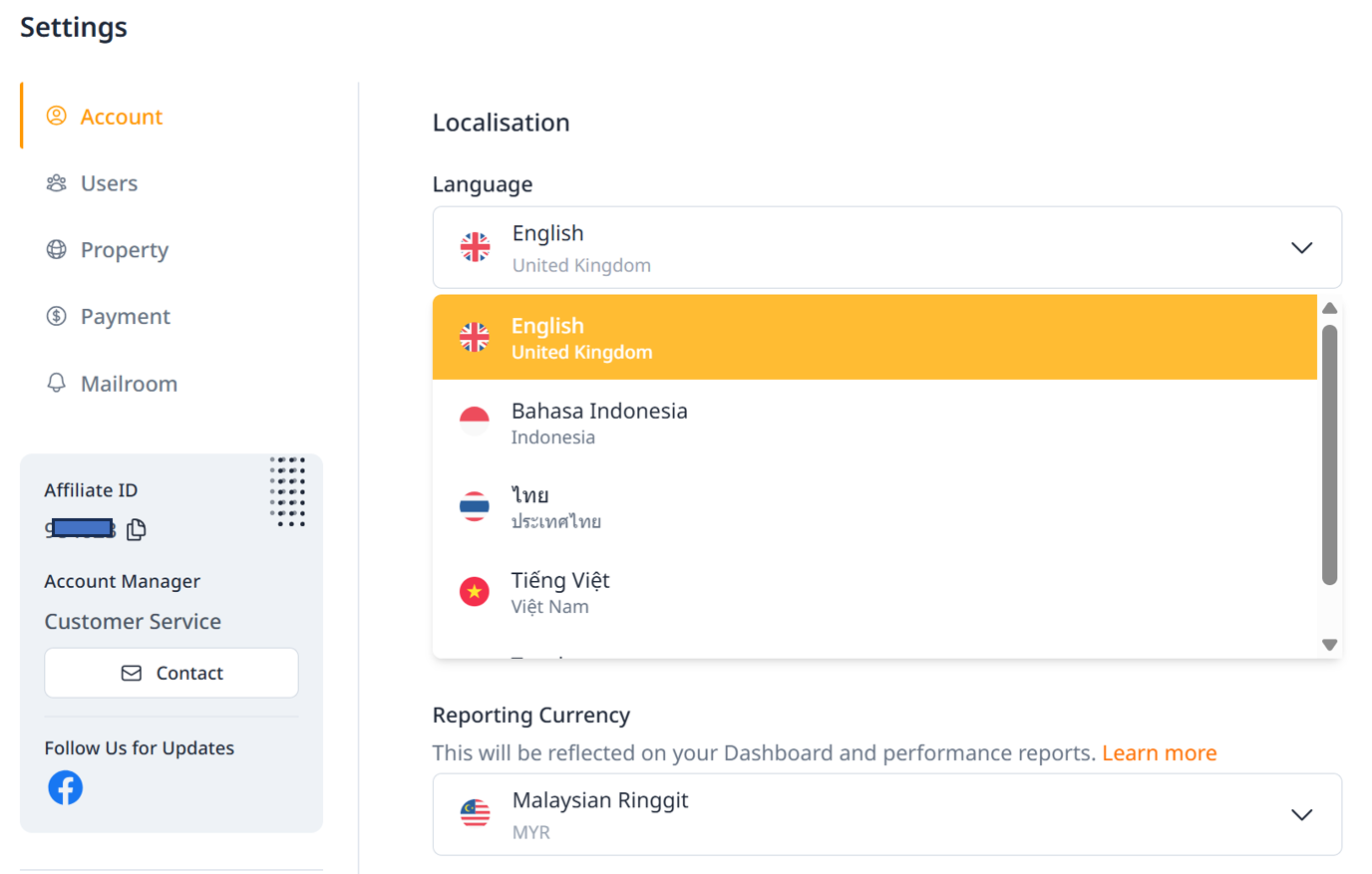
Task: Click the Mailroom bell icon
Action: 57,384
